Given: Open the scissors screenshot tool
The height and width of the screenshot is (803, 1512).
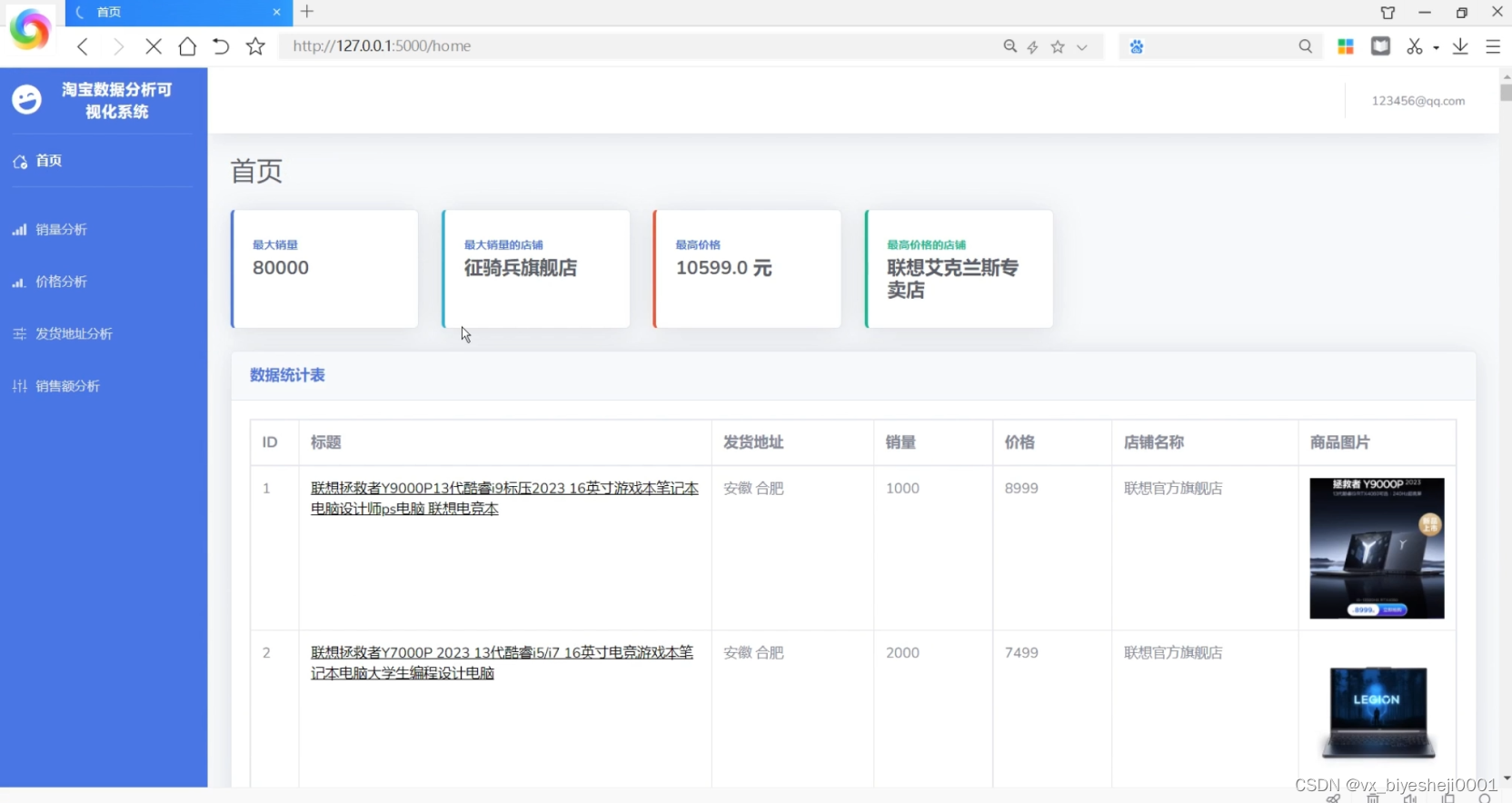Looking at the screenshot, I should pyautogui.click(x=1415, y=46).
